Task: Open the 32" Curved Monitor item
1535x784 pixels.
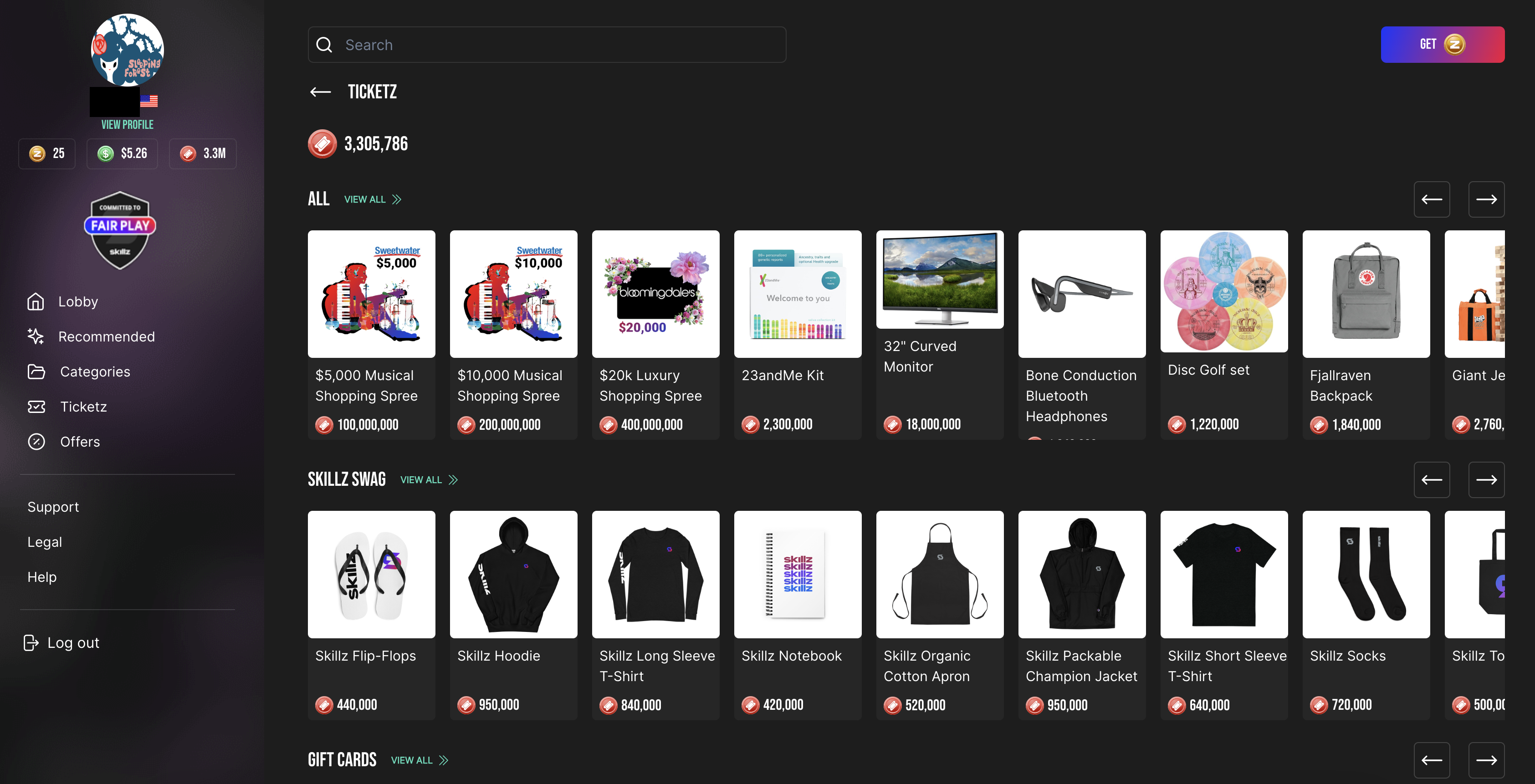Action: click(x=940, y=335)
